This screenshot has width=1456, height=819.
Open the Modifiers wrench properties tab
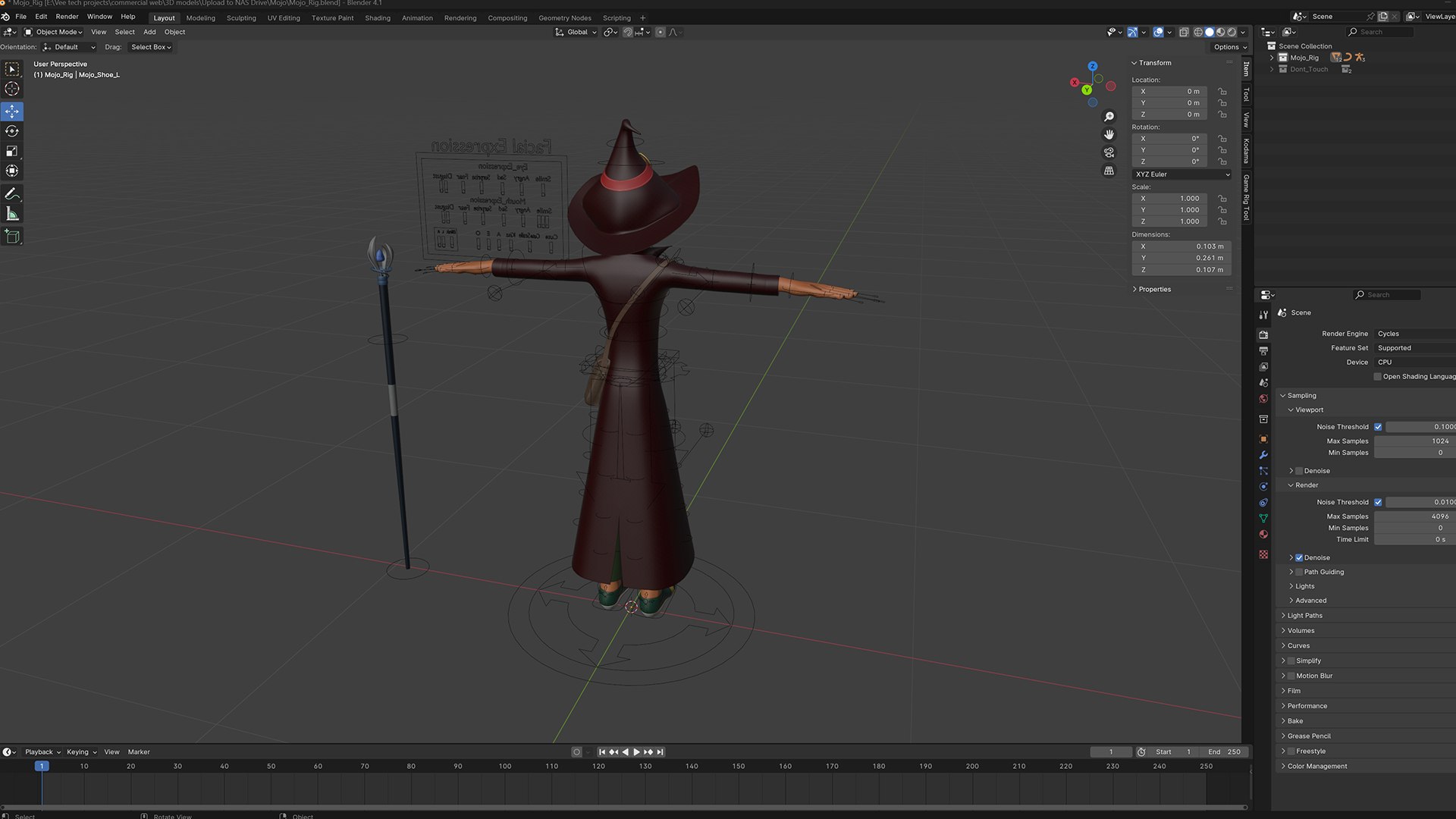1263,455
